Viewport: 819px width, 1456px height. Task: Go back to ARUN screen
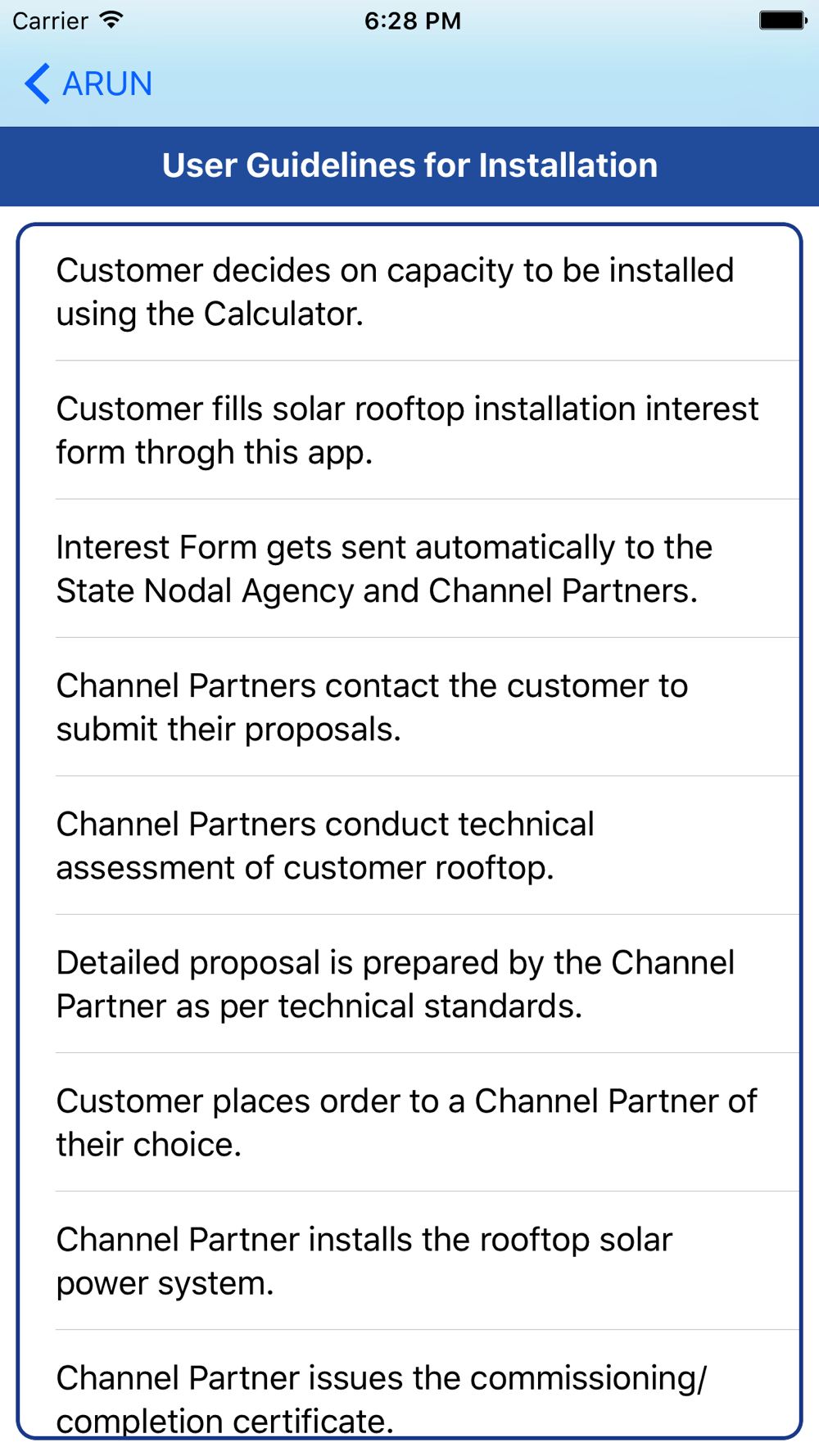point(88,84)
